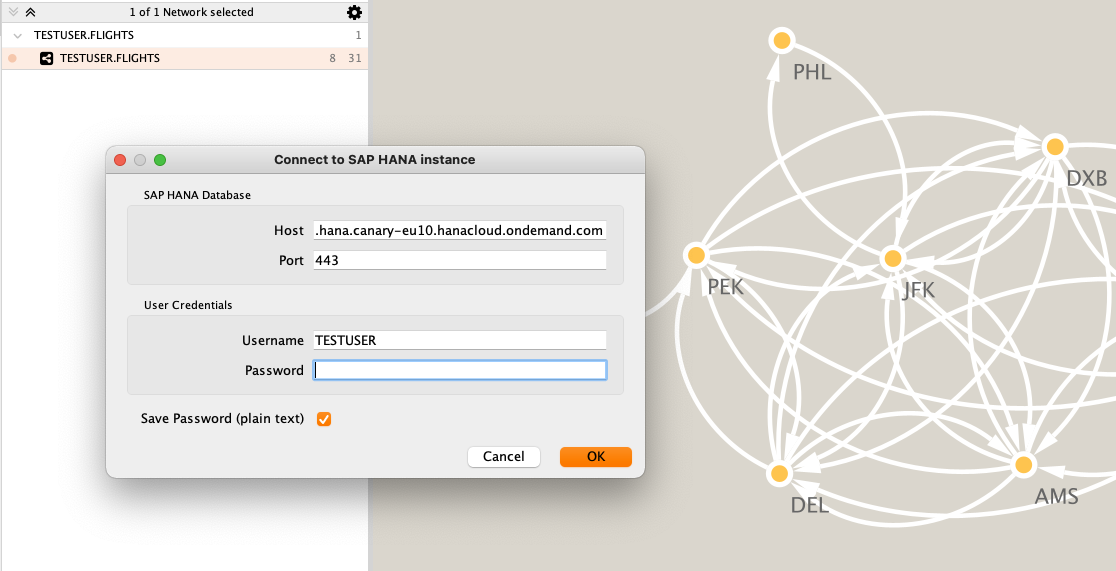Click the expand all networks double-down arrow
The width and height of the screenshot is (1116, 571).
click(13, 12)
